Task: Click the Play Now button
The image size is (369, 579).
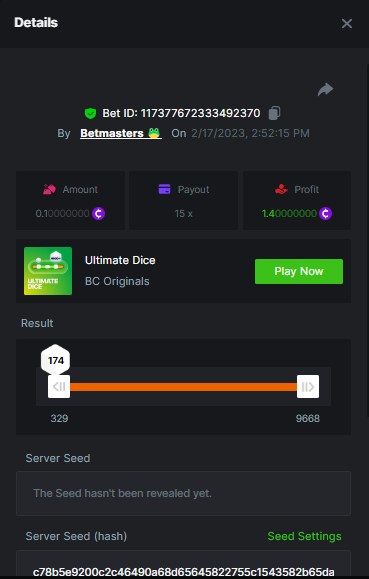Action: click(x=299, y=271)
